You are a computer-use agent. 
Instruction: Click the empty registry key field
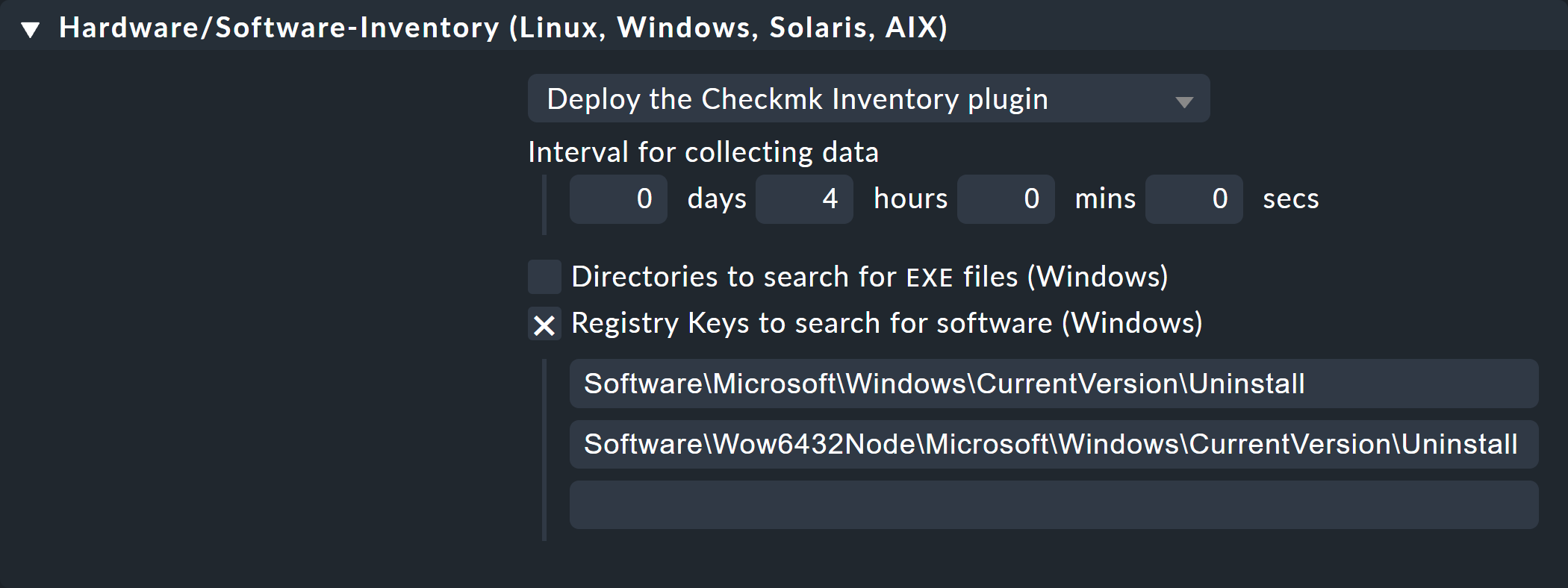point(1054,505)
